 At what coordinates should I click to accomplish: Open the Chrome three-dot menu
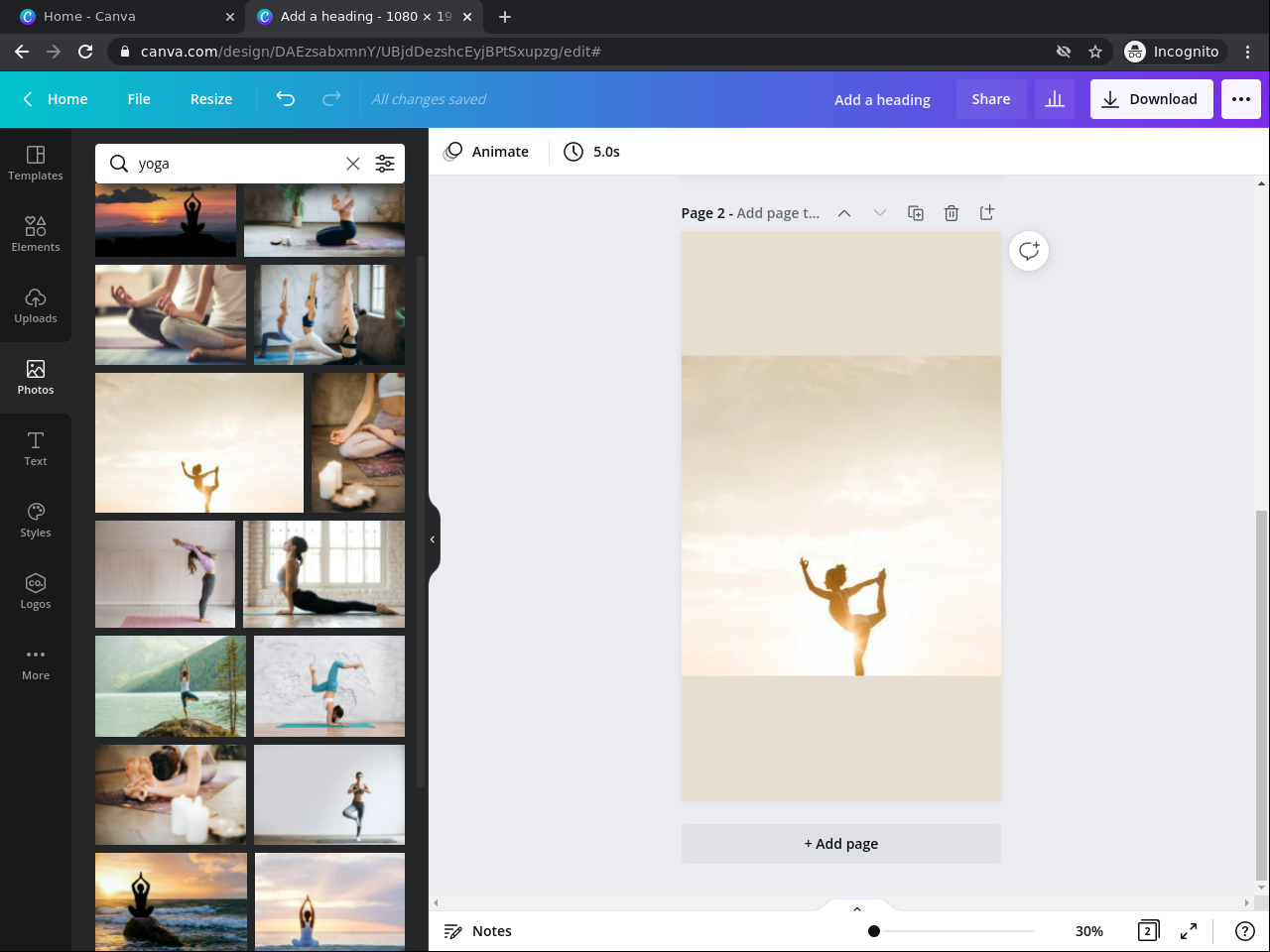(1248, 52)
